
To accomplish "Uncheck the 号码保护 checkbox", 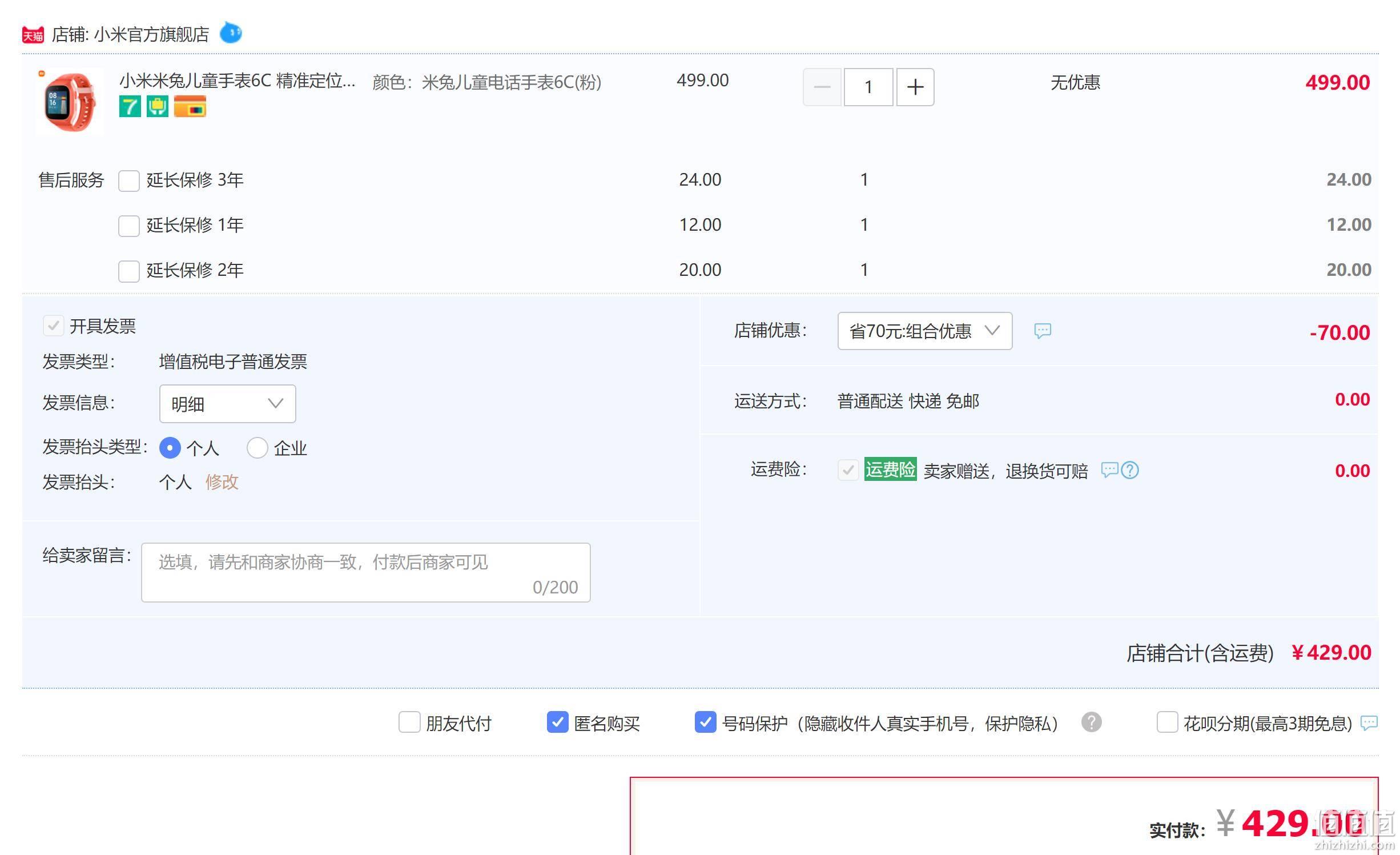I will [x=705, y=722].
